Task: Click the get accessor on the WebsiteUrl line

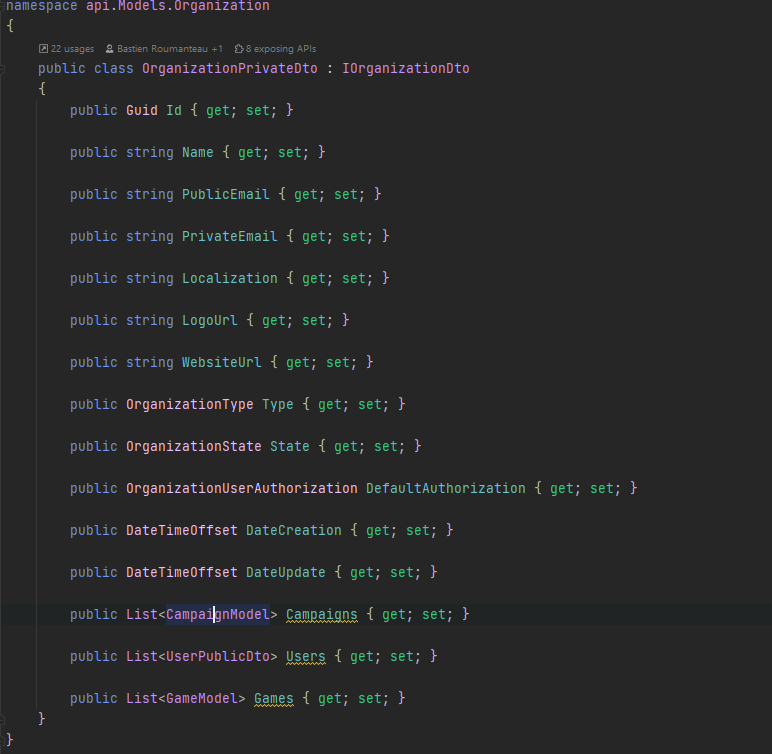Action: point(298,362)
